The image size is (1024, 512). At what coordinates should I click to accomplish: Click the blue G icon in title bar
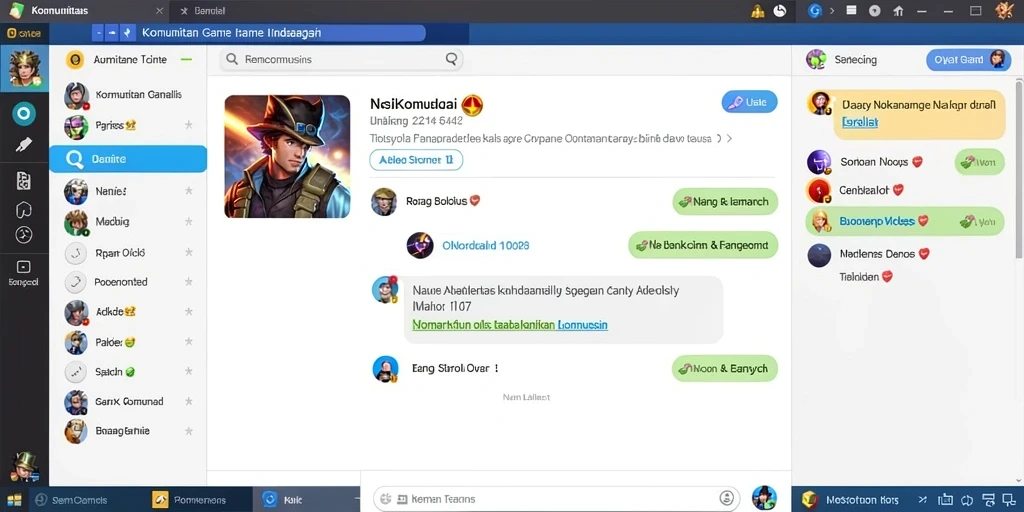pyautogui.click(x=814, y=10)
